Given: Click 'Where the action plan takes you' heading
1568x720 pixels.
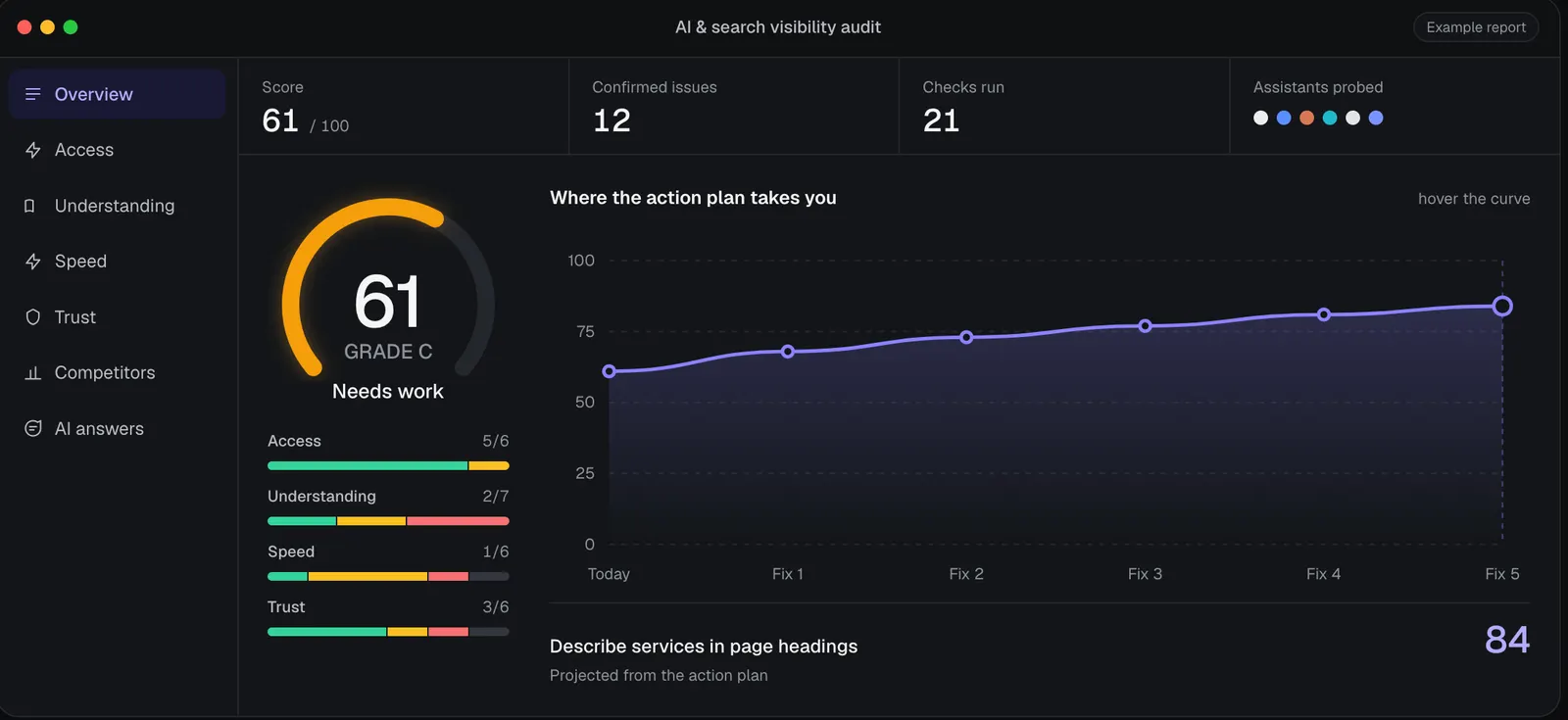Looking at the screenshot, I should (x=693, y=198).
